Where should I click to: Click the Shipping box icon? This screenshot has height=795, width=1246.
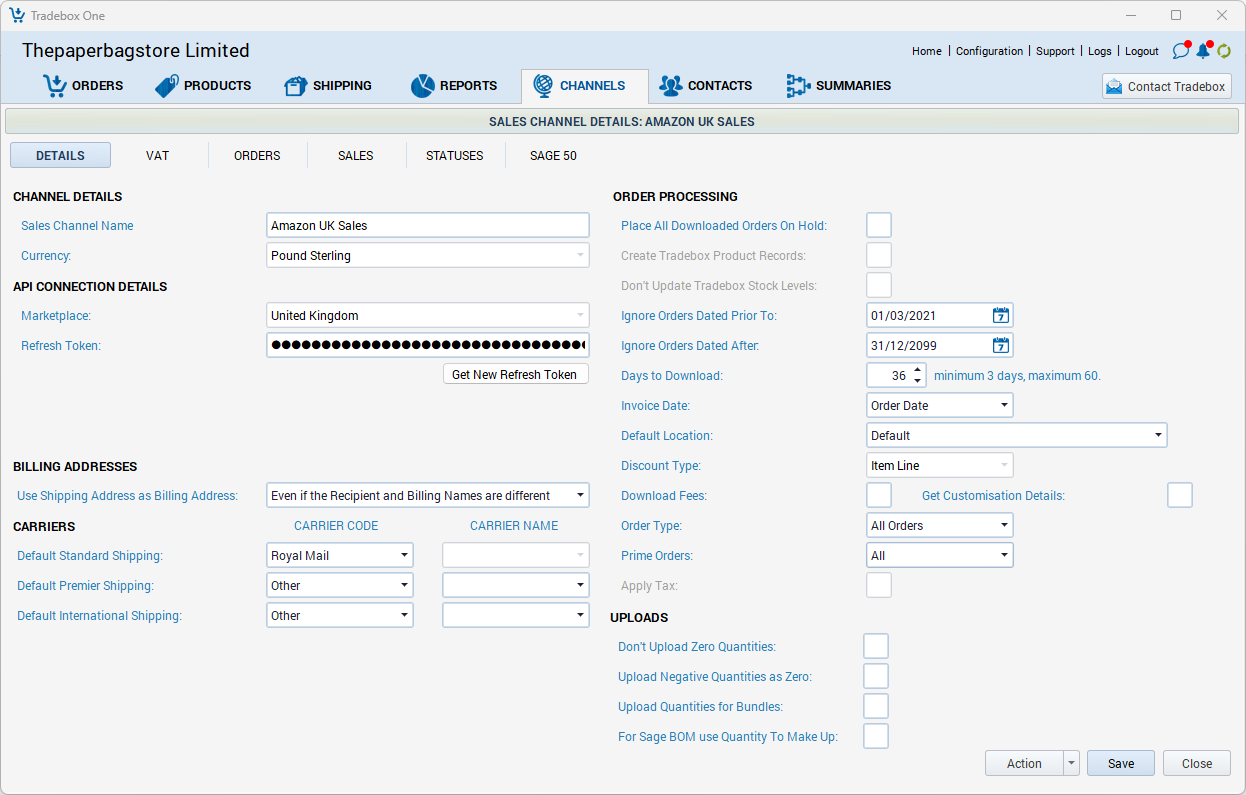(x=295, y=86)
